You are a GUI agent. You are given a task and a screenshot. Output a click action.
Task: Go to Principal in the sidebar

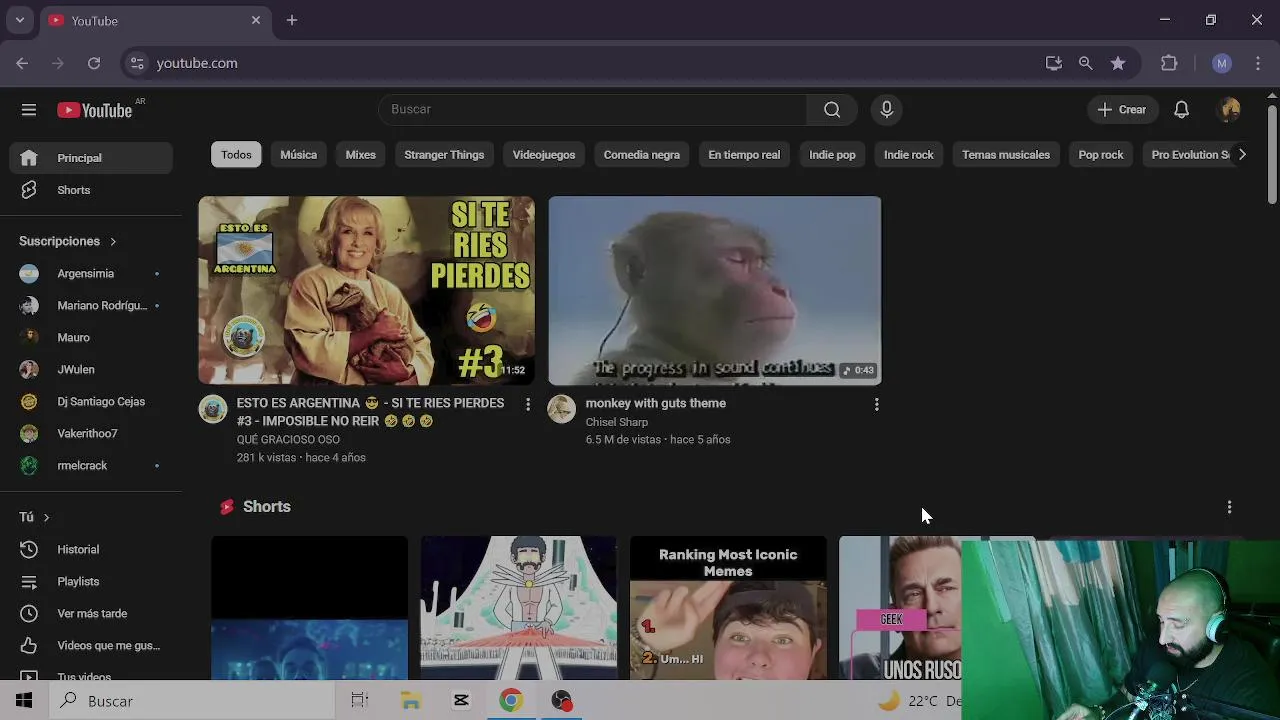pos(91,158)
